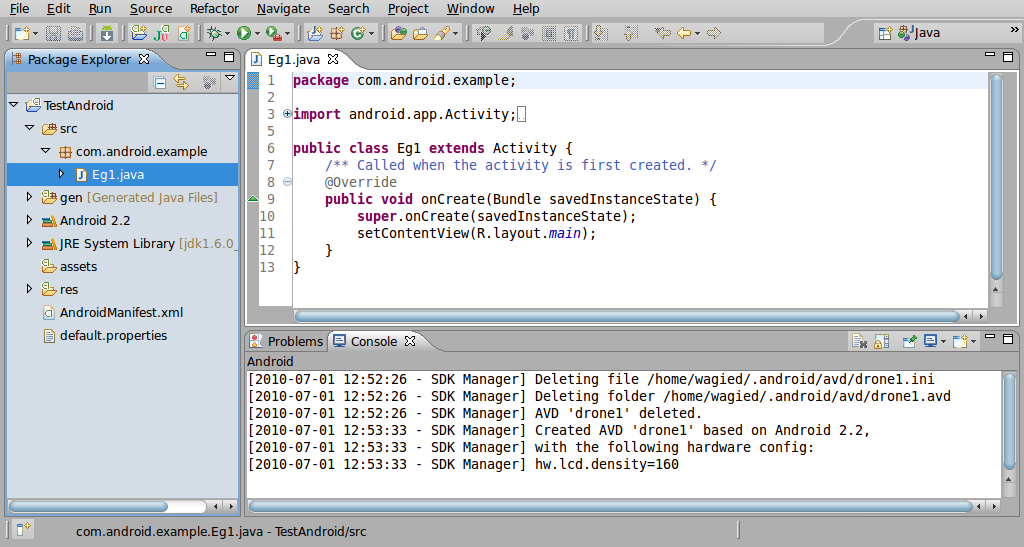Click the Debug bug icon
Viewport: 1024px width, 547px height.
point(214,33)
